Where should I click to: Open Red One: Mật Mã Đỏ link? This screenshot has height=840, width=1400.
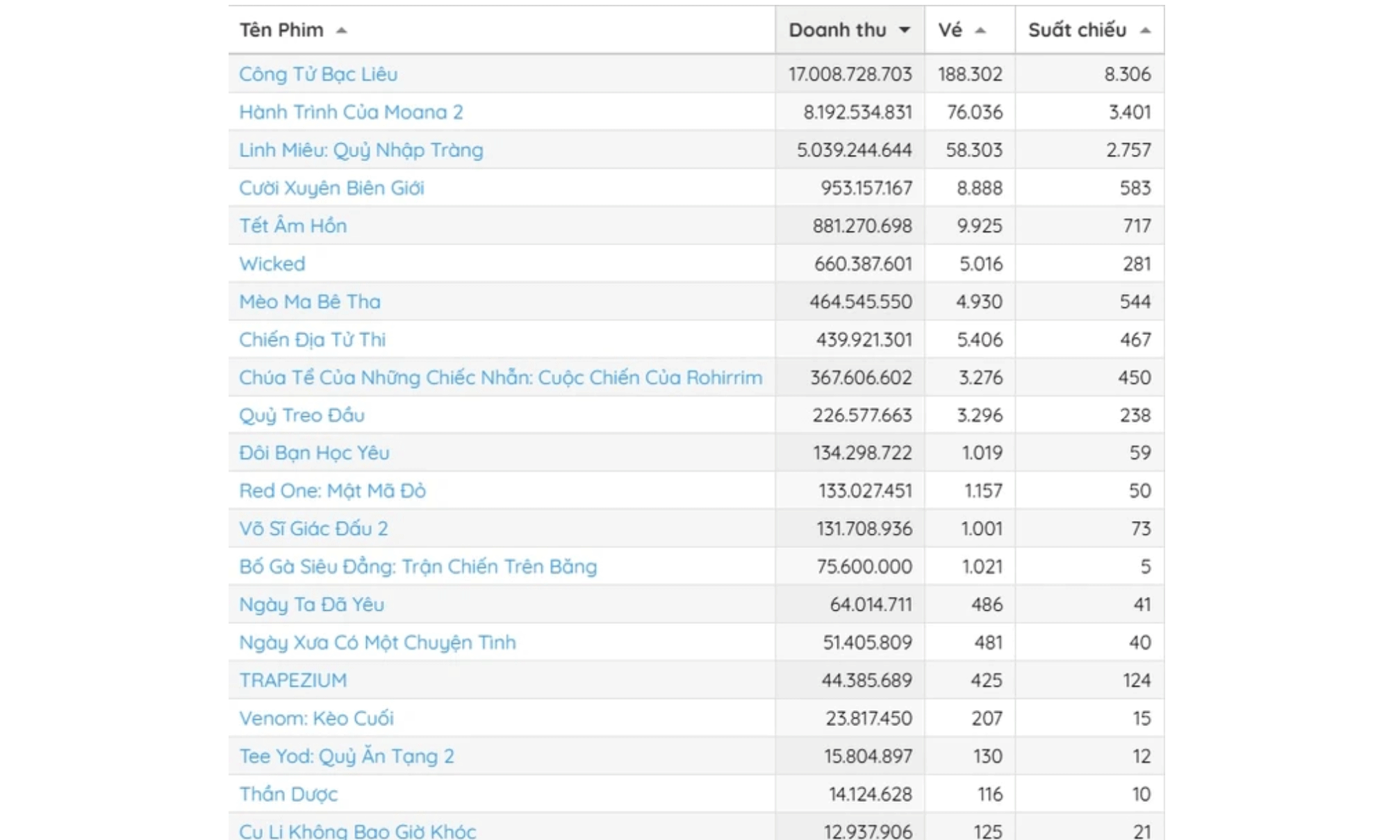(x=332, y=491)
